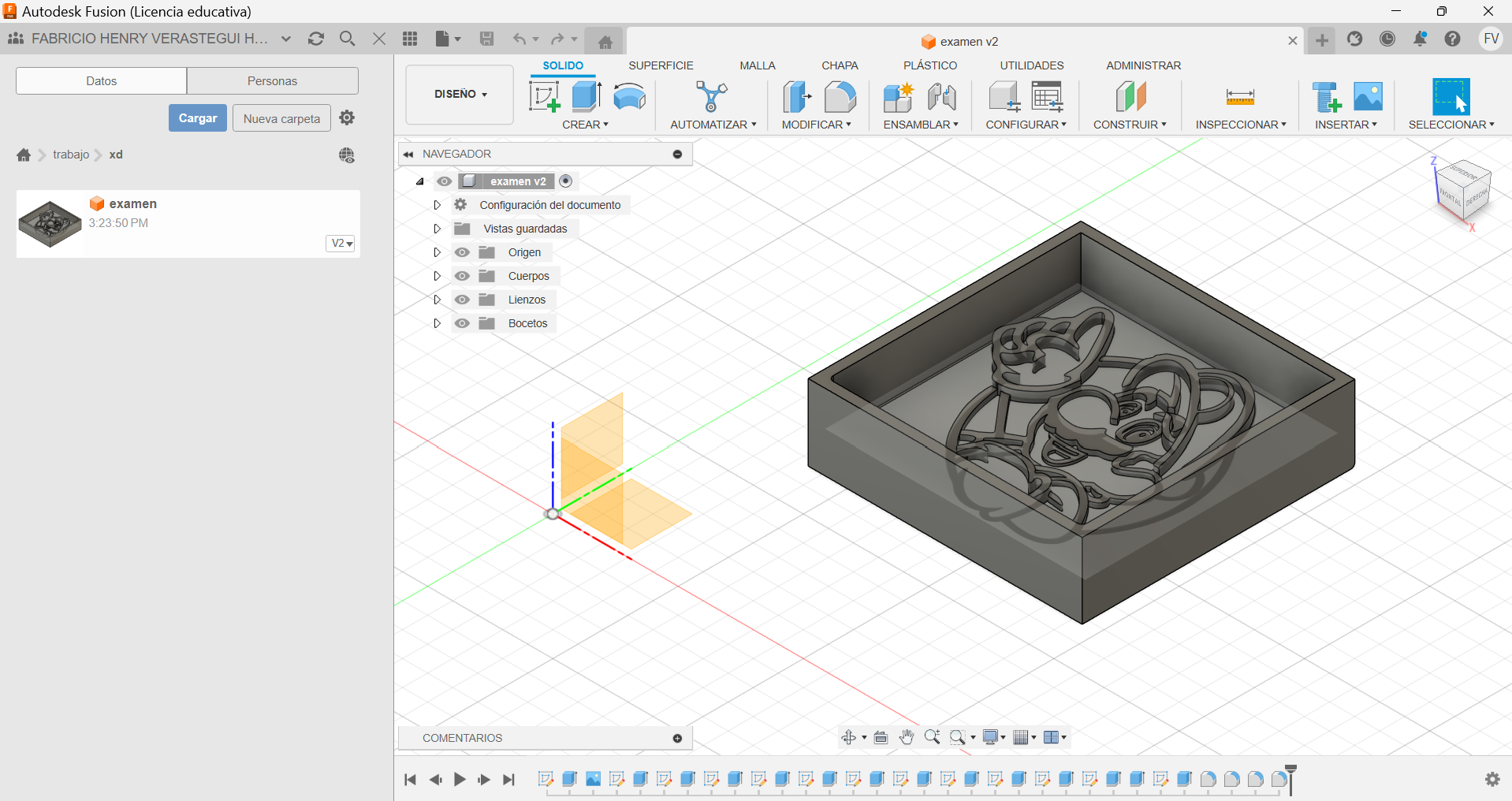This screenshot has height=801, width=1512.
Task: Click the Pan hand tool
Action: click(x=907, y=737)
